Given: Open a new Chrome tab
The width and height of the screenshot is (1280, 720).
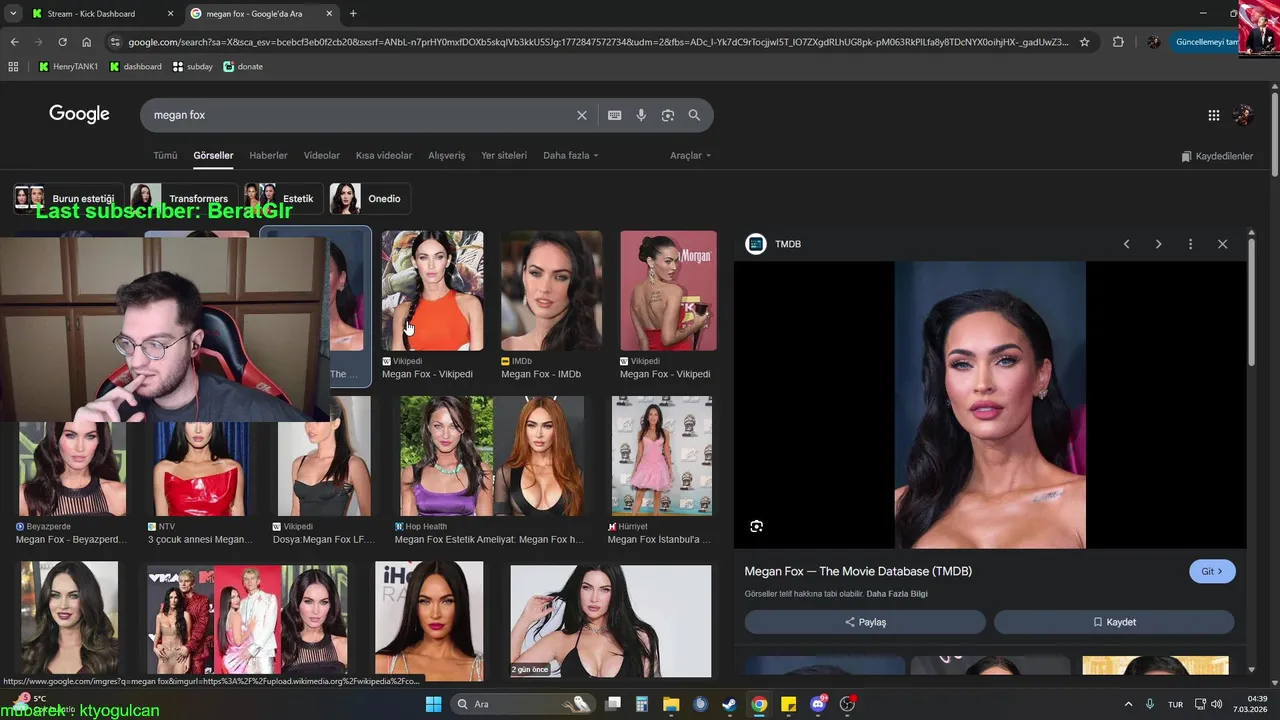Looking at the screenshot, I should 353,14.
